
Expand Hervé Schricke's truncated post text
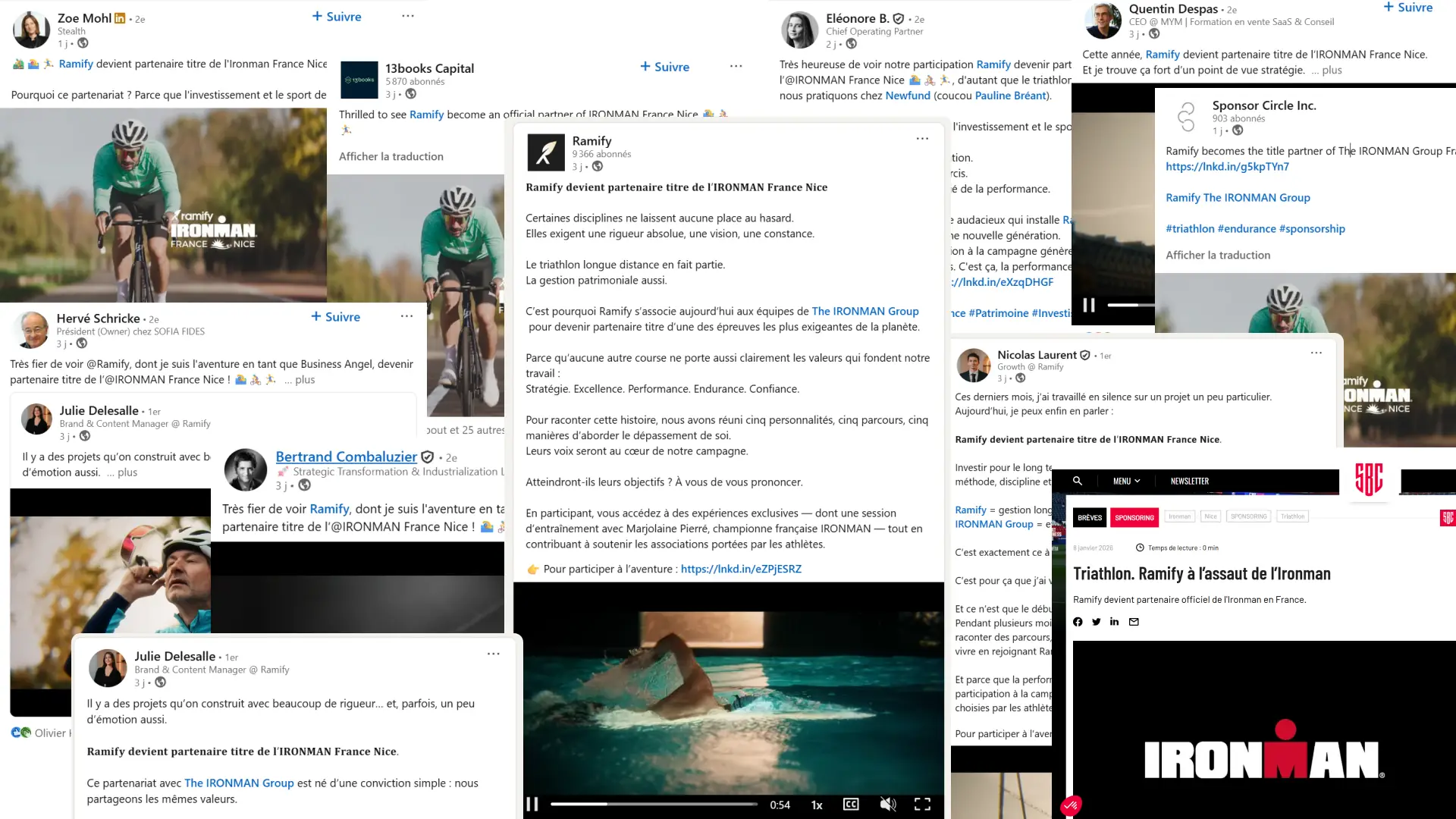[301, 379]
